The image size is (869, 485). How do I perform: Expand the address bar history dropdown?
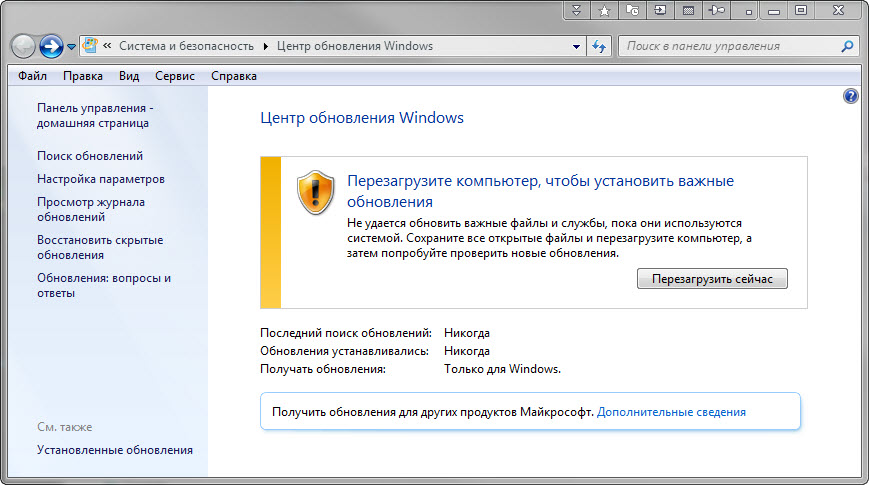click(x=577, y=47)
